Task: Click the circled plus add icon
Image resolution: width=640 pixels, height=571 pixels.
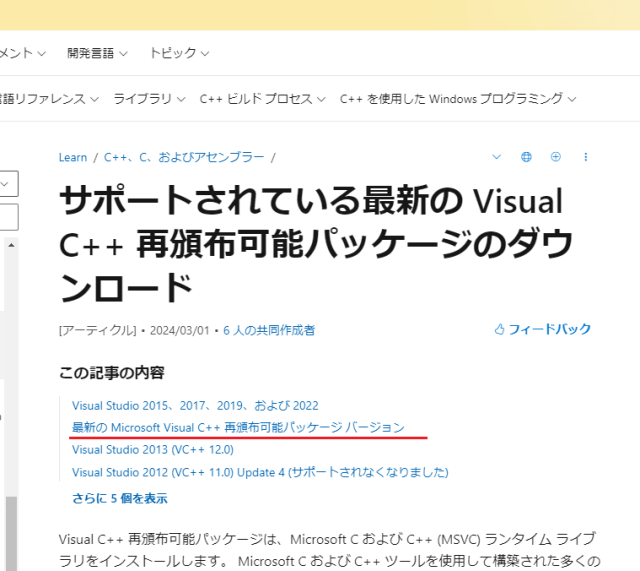Action: point(556,157)
